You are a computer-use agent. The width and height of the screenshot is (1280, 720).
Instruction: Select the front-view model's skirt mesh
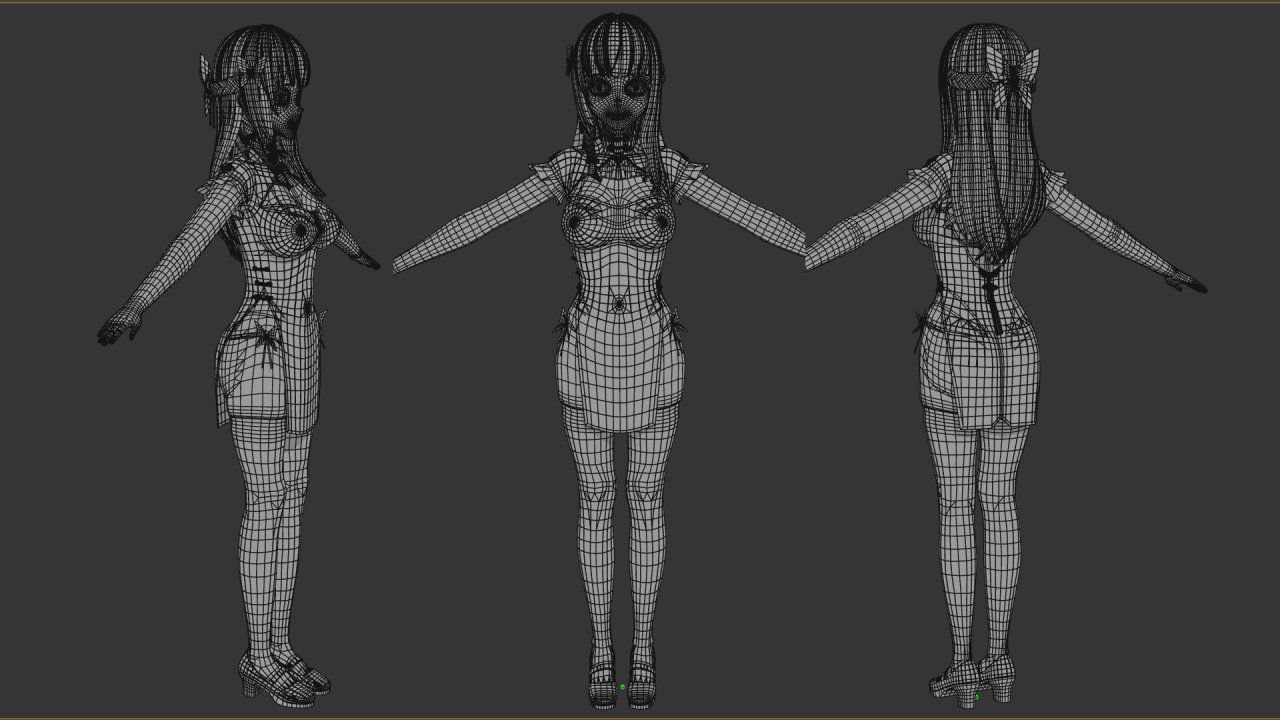click(618, 370)
